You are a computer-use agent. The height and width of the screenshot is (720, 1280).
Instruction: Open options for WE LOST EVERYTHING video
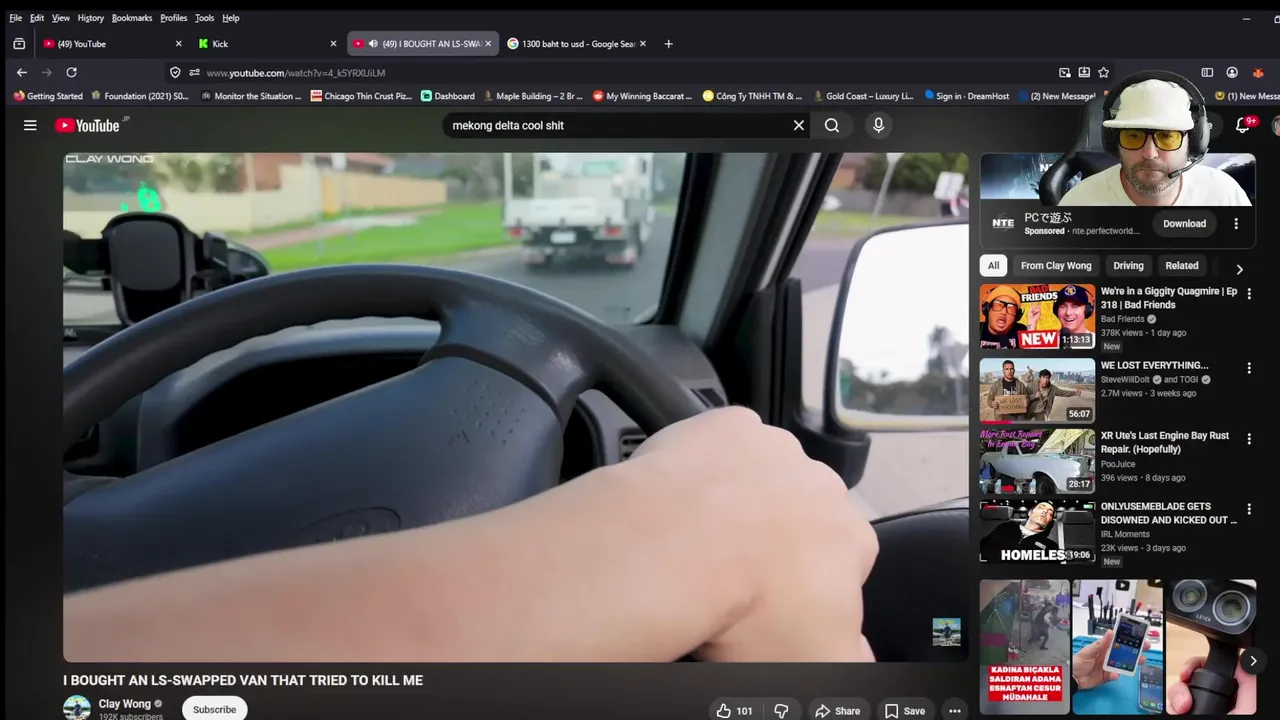point(1248,368)
